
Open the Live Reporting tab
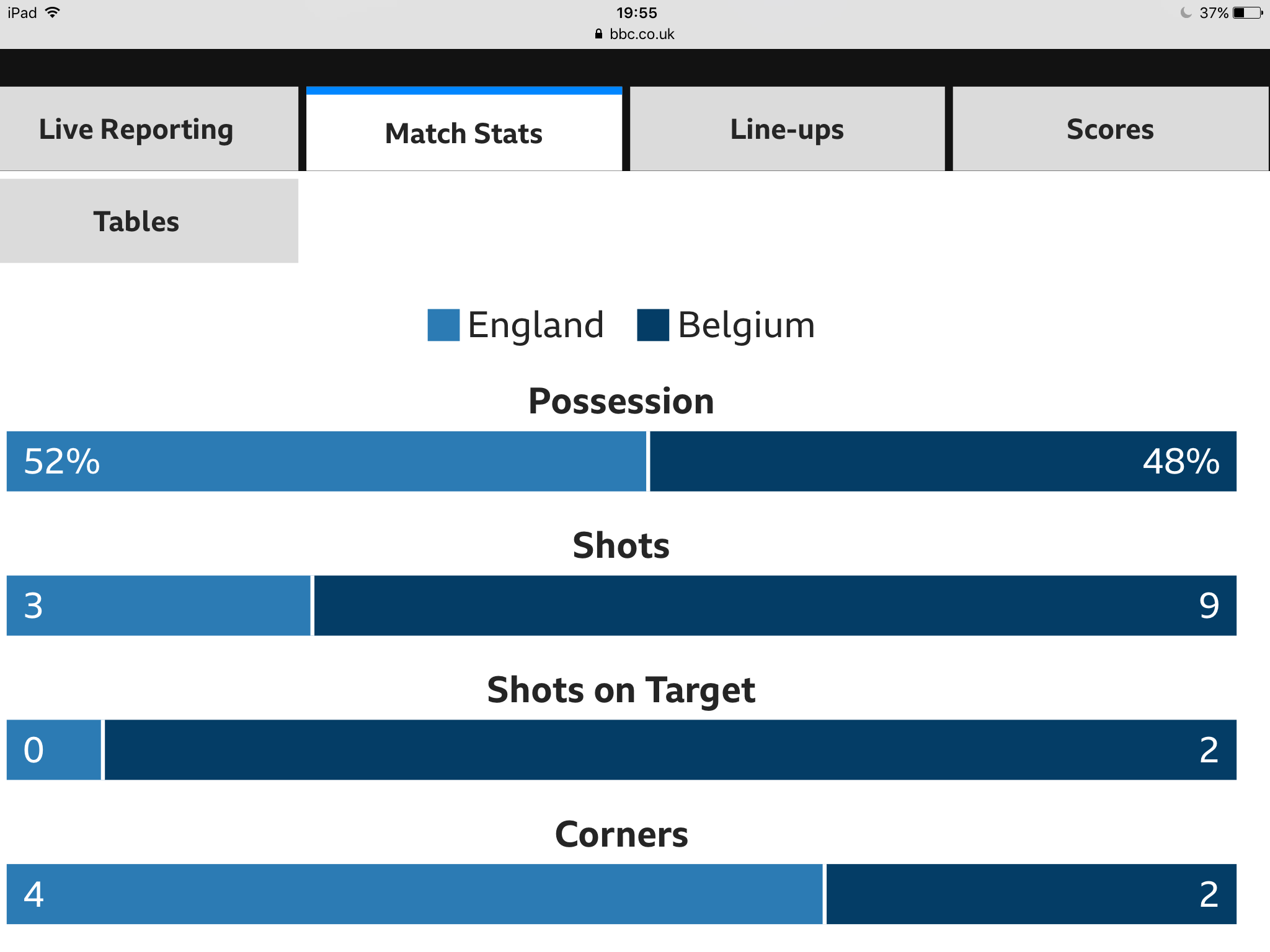coord(149,129)
